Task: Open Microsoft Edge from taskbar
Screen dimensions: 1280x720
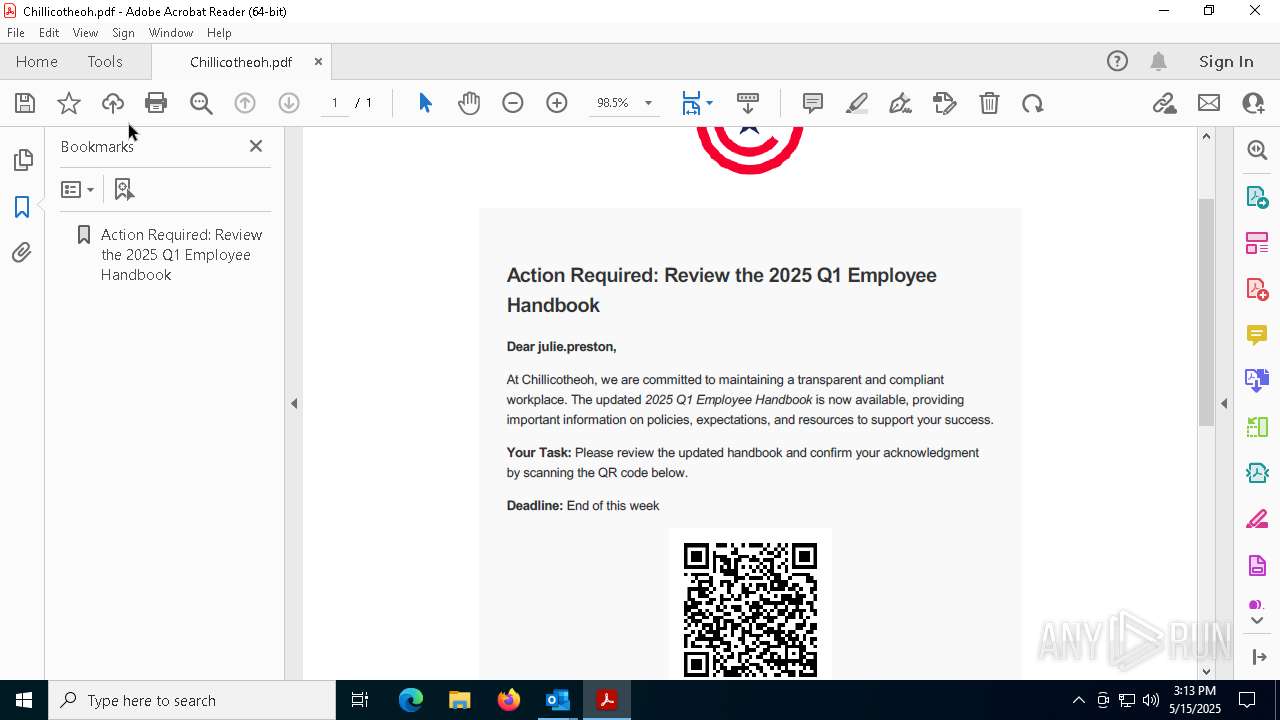Action: point(411,700)
